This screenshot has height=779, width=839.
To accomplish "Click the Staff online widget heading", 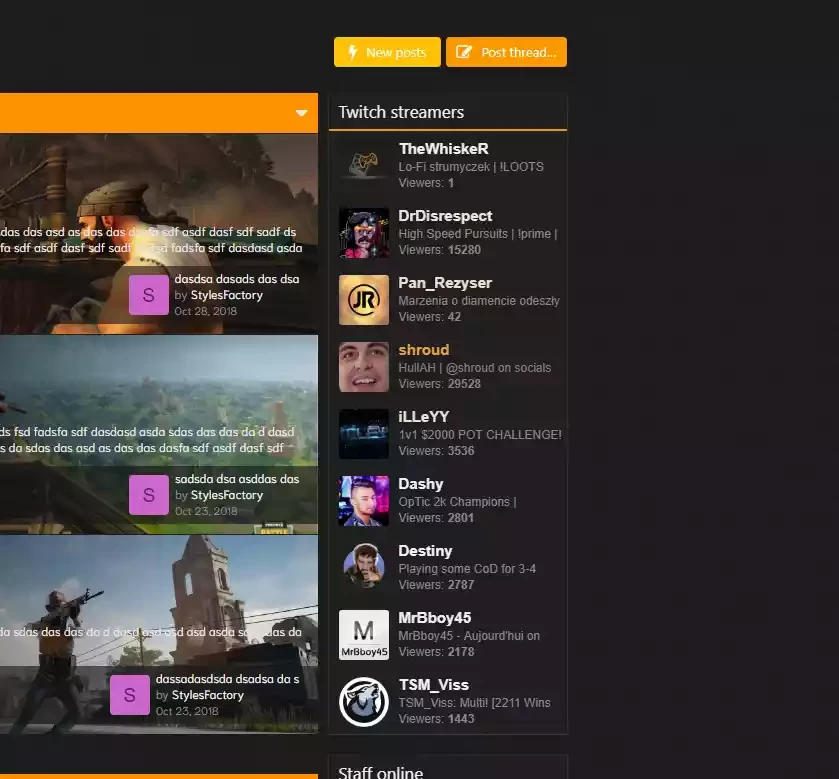I will 380,772.
